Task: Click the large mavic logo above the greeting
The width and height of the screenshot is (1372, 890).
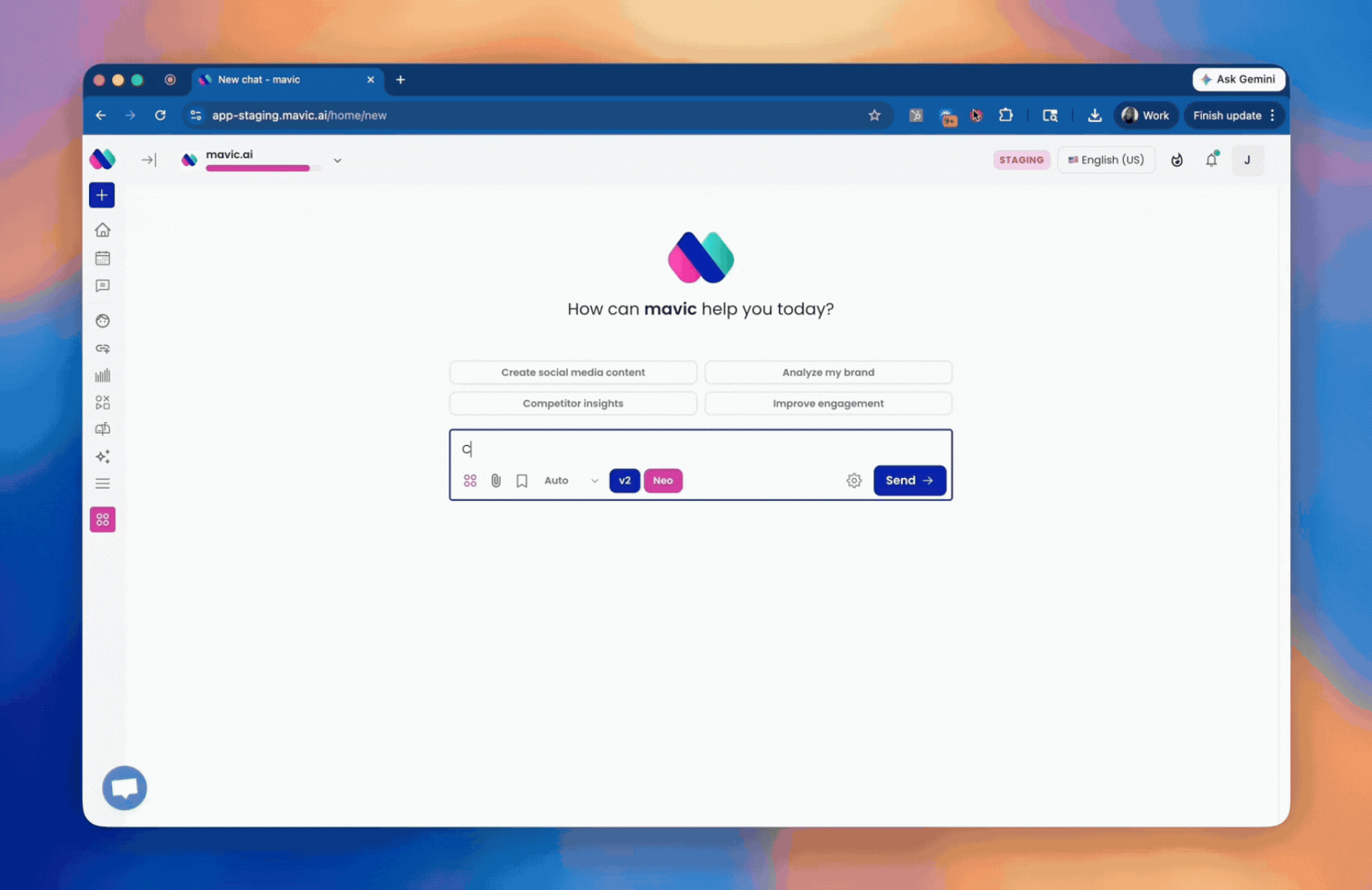Action: click(x=701, y=257)
